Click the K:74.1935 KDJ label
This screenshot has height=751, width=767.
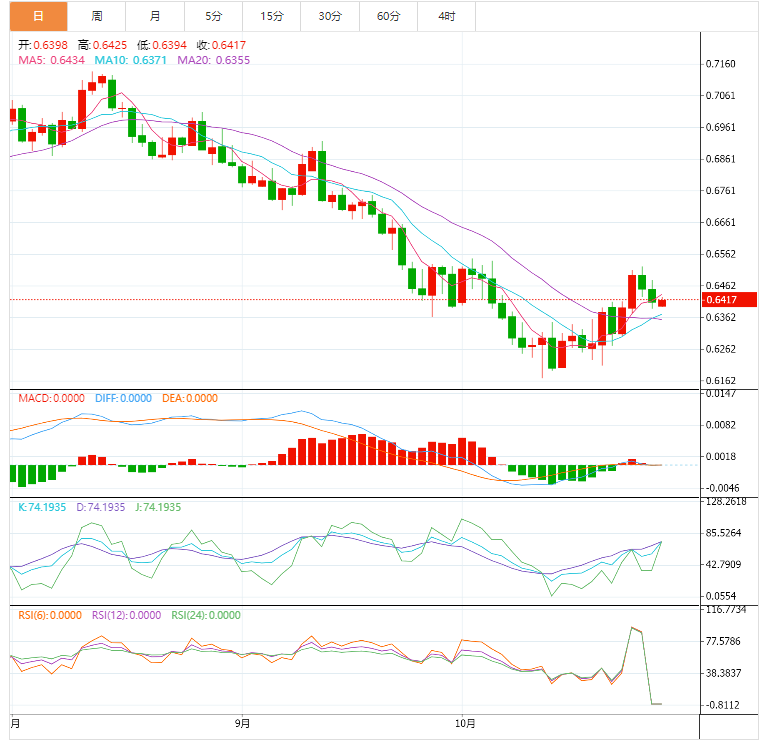pos(42,507)
